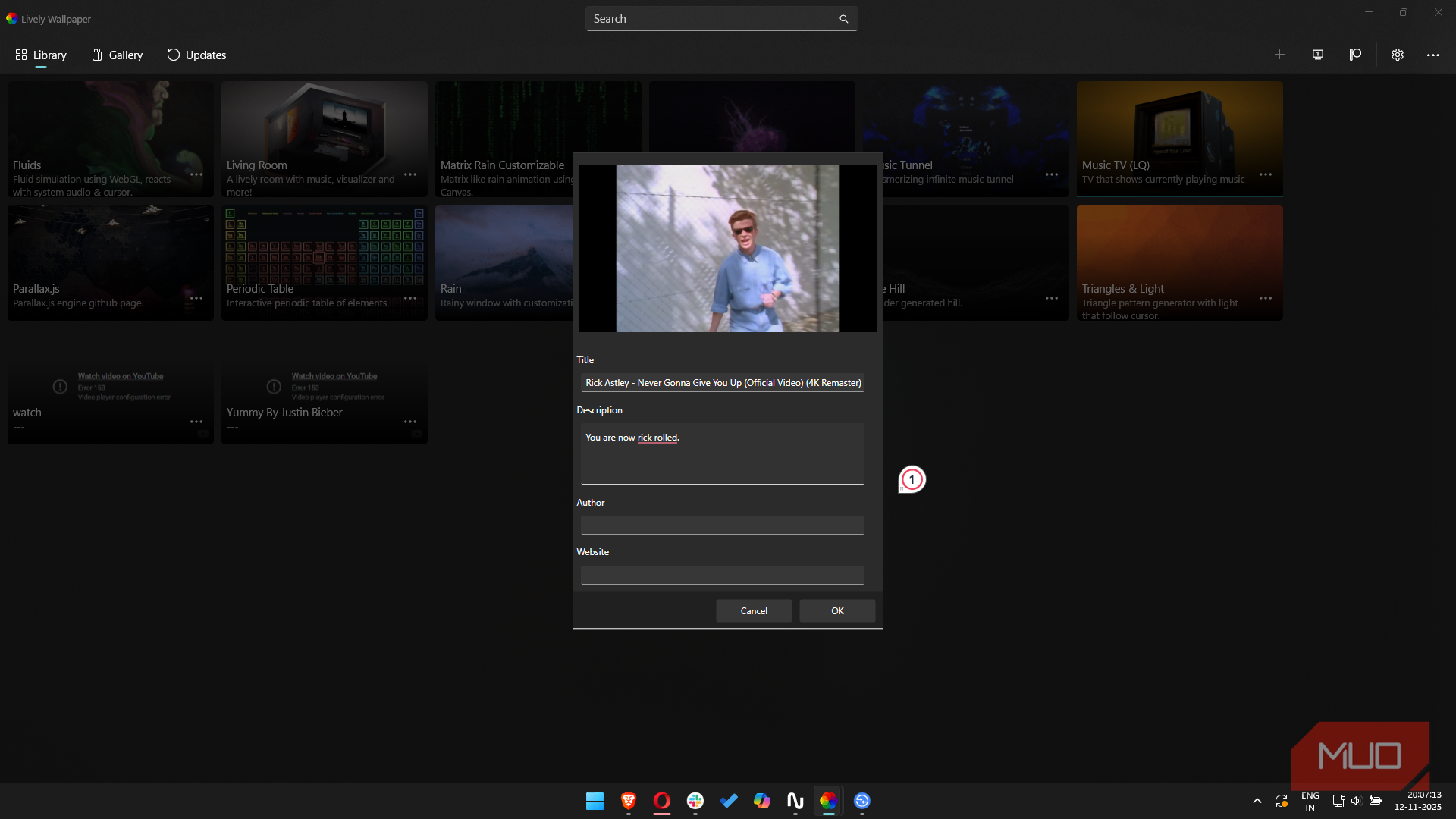The height and width of the screenshot is (819, 1456).
Task: Open Notion from the taskbar
Action: (x=795, y=801)
